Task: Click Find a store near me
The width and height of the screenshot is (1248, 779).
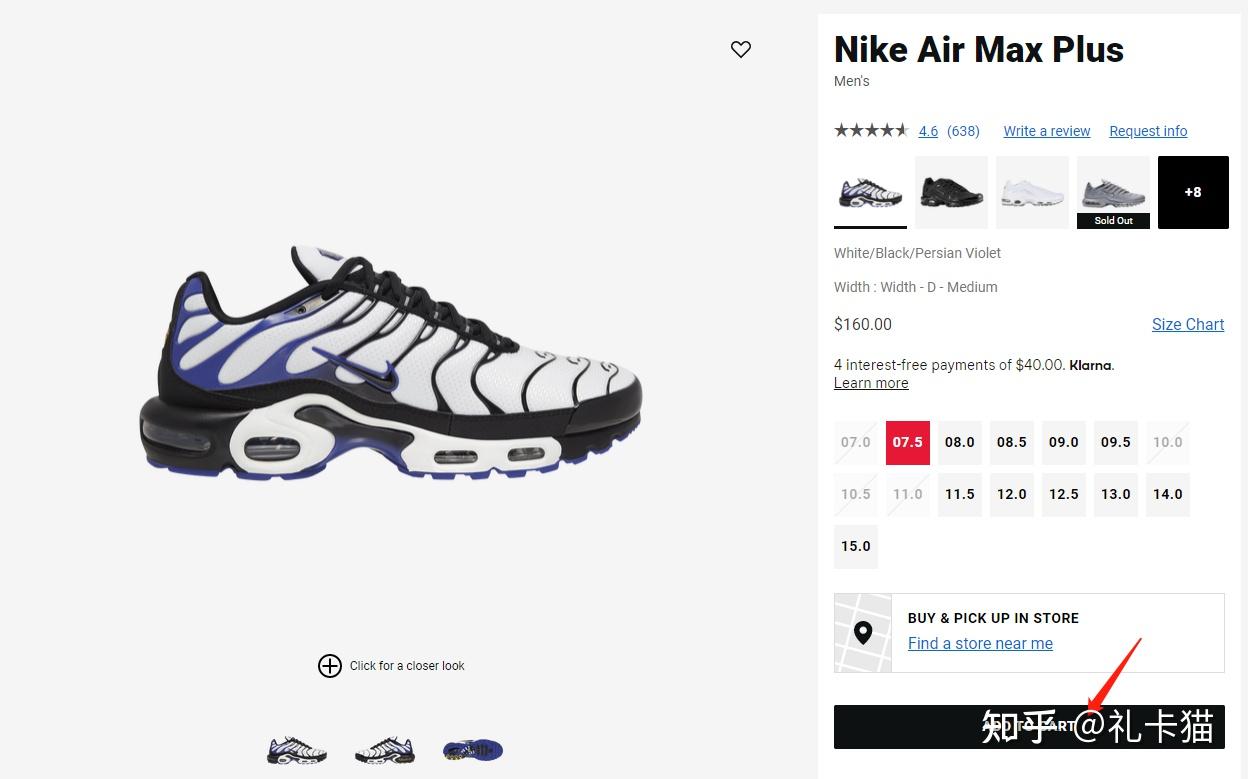Action: pos(980,643)
